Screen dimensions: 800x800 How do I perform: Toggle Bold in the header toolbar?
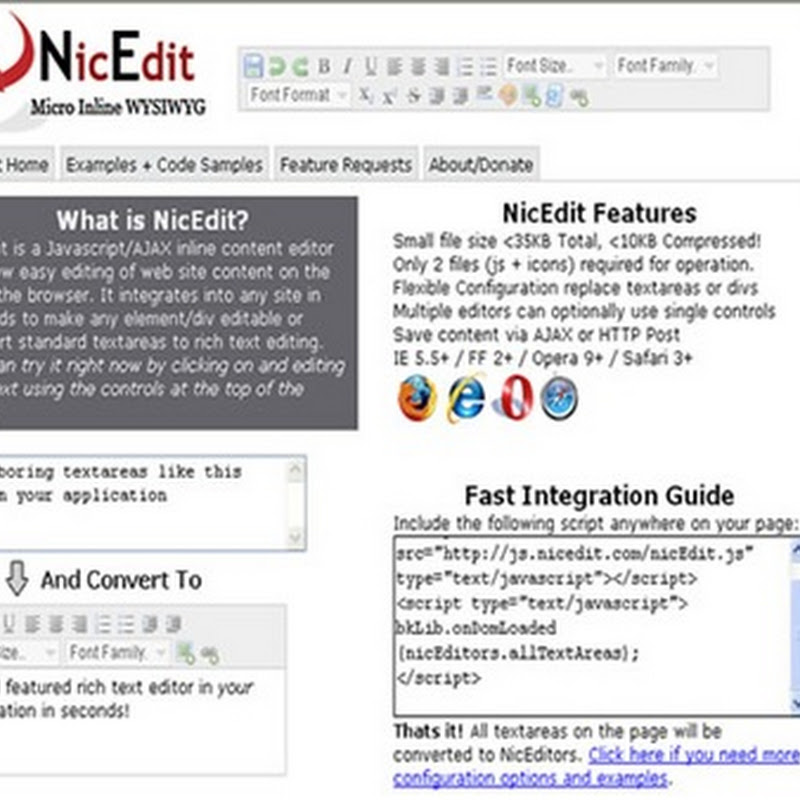pyautogui.click(x=324, y=66)
